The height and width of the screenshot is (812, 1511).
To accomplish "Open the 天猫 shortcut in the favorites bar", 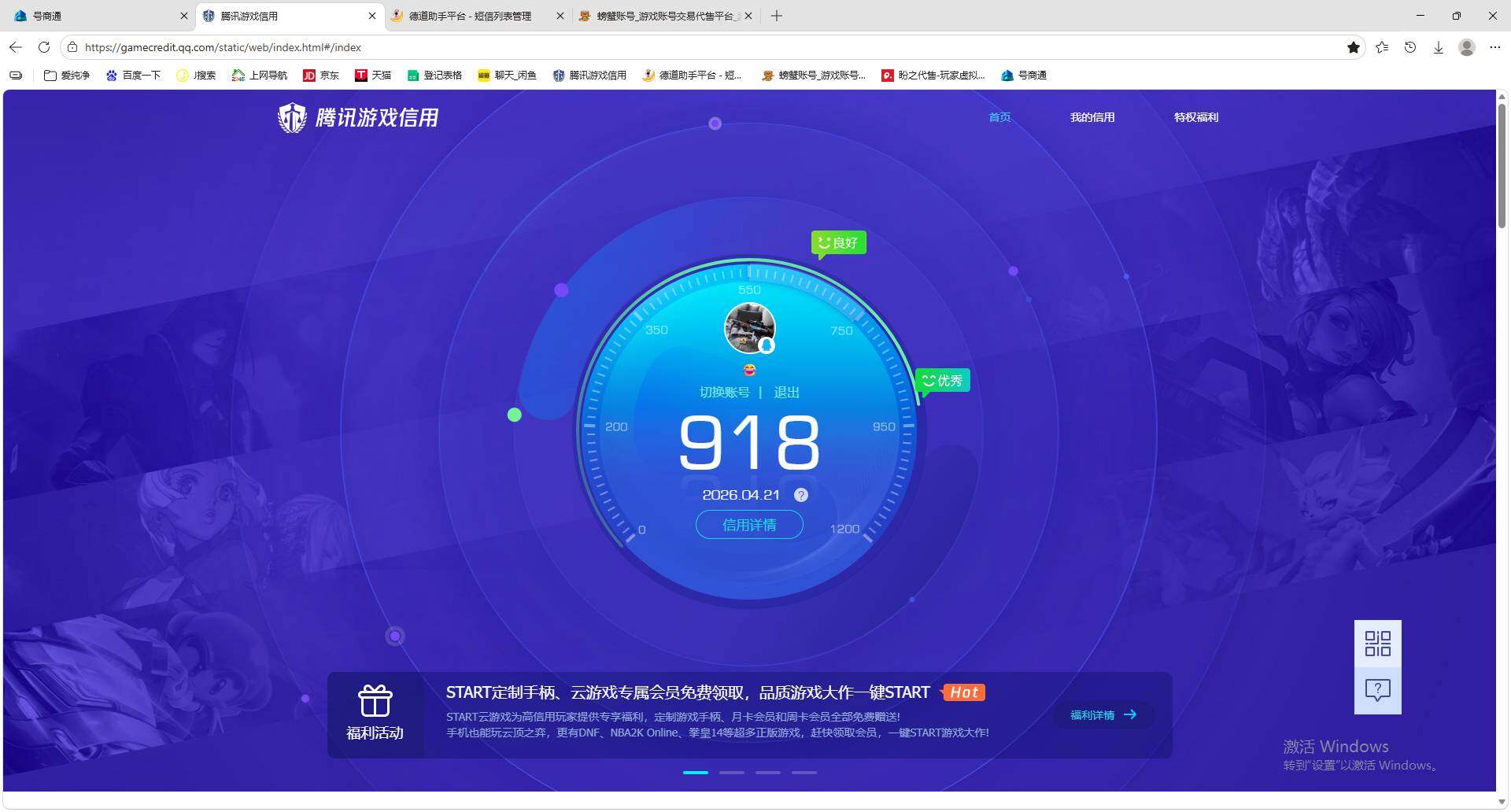I will (373, 75).
